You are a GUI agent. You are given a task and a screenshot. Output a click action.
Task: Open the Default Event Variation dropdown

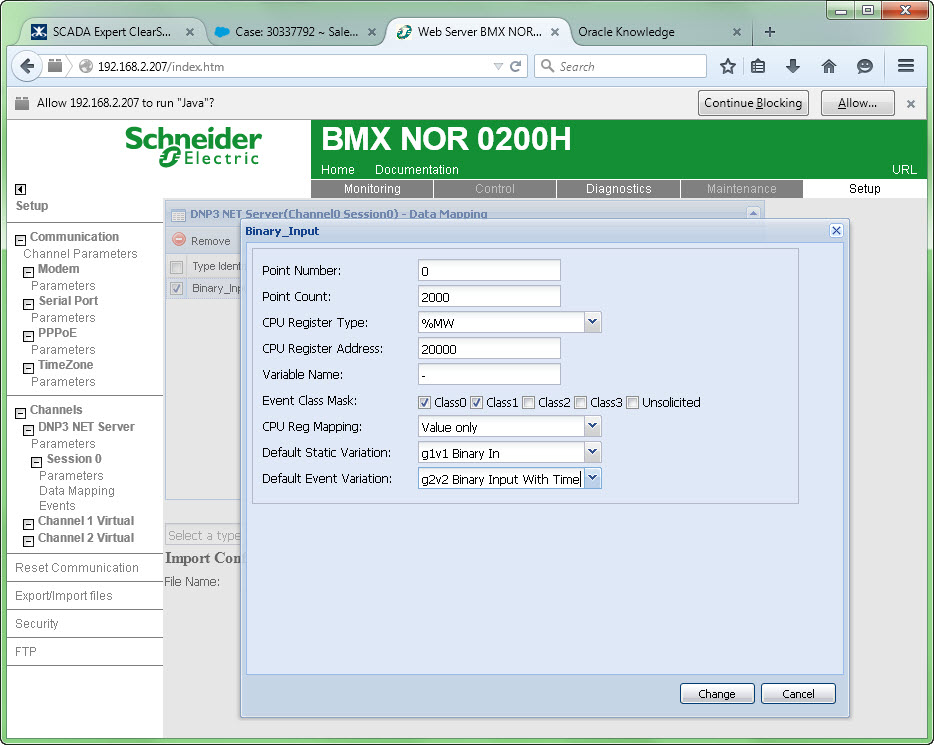[x=592, y=478]
